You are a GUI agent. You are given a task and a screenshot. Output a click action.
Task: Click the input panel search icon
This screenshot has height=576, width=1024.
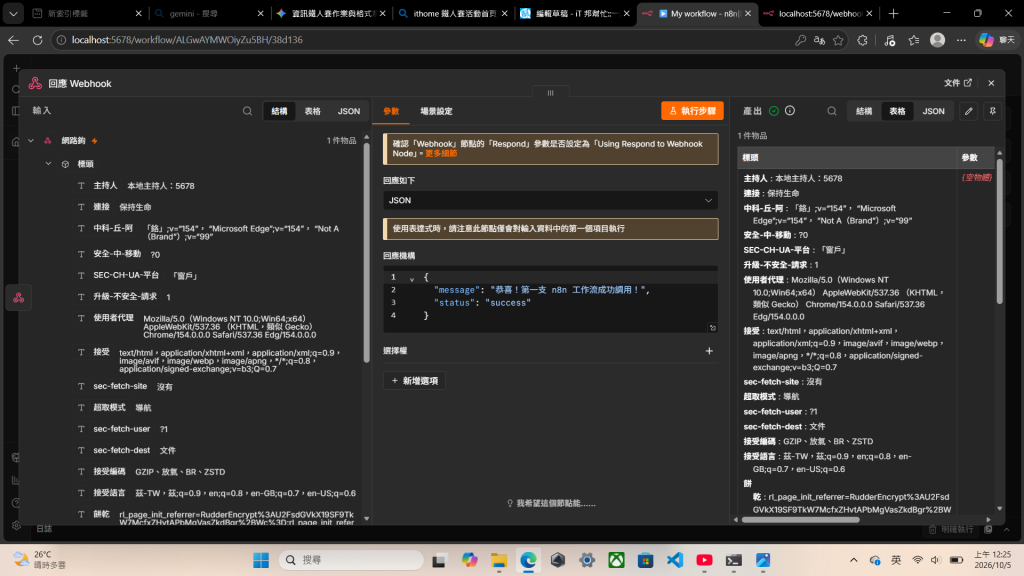pos(247,111)
